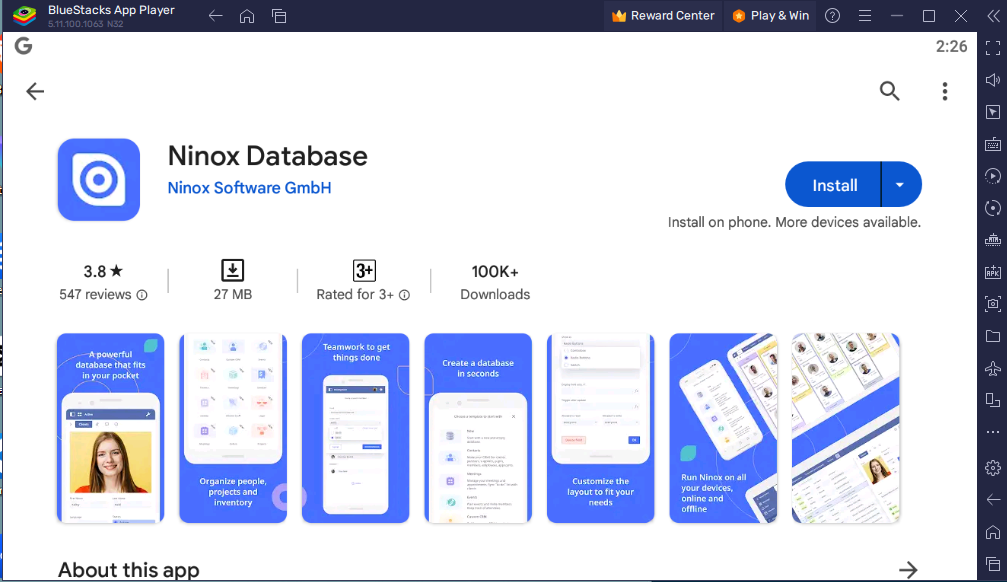
Task: Open home from the title bar house icon
Action: coord(247,16)
